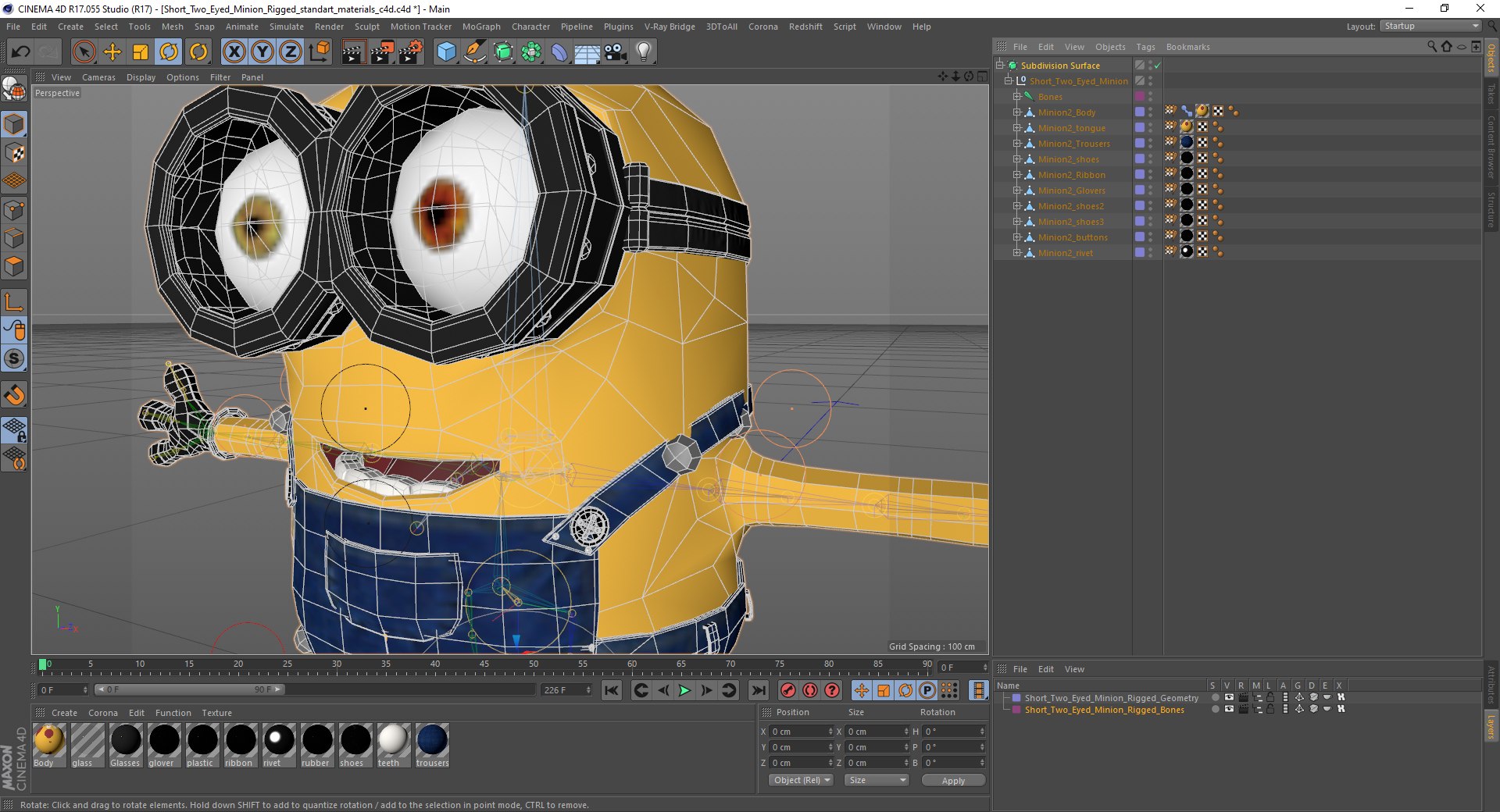
Task: Click the Rotation H input field
Action: pos(954,732)
